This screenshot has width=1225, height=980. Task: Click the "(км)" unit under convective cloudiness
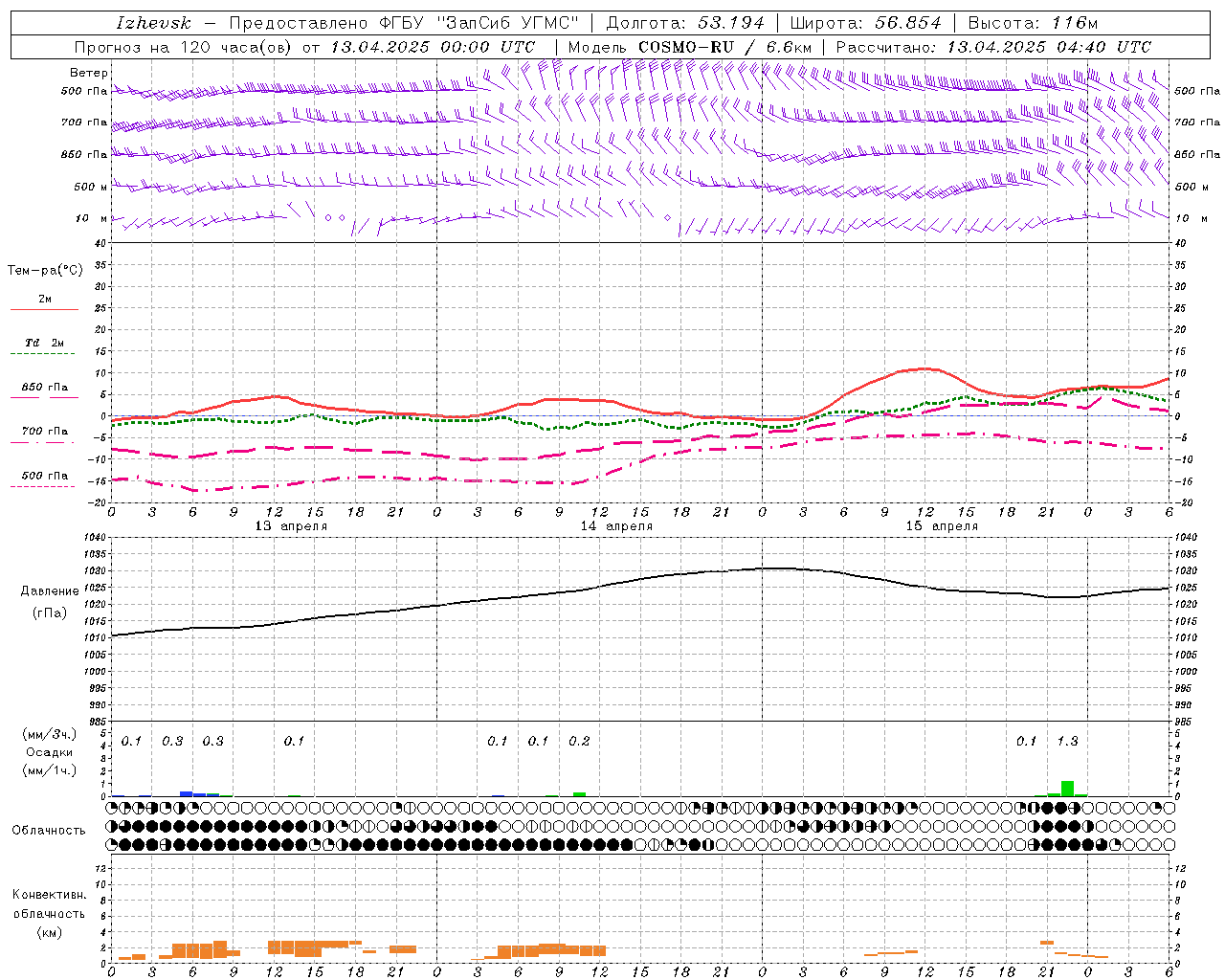pos(49,932)
